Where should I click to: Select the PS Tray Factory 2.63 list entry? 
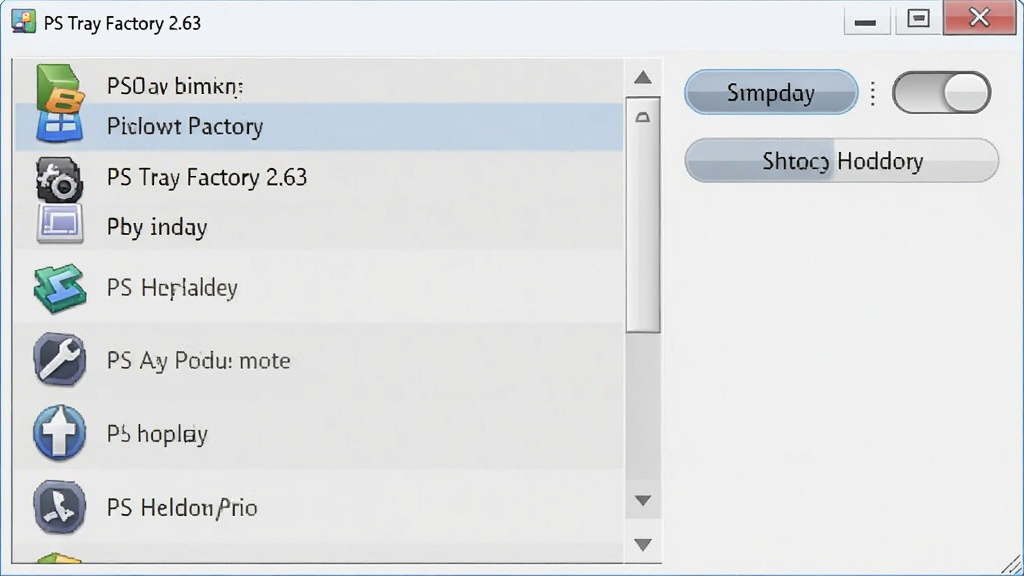point(319,178)
